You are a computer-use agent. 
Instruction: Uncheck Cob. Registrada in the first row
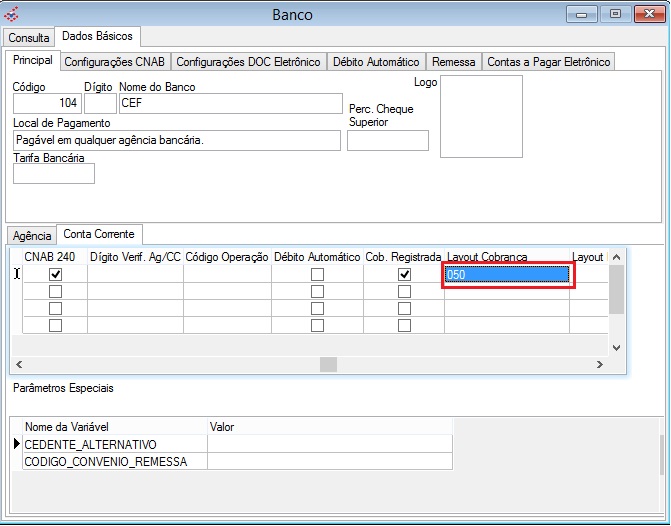(x=404, y=275)
